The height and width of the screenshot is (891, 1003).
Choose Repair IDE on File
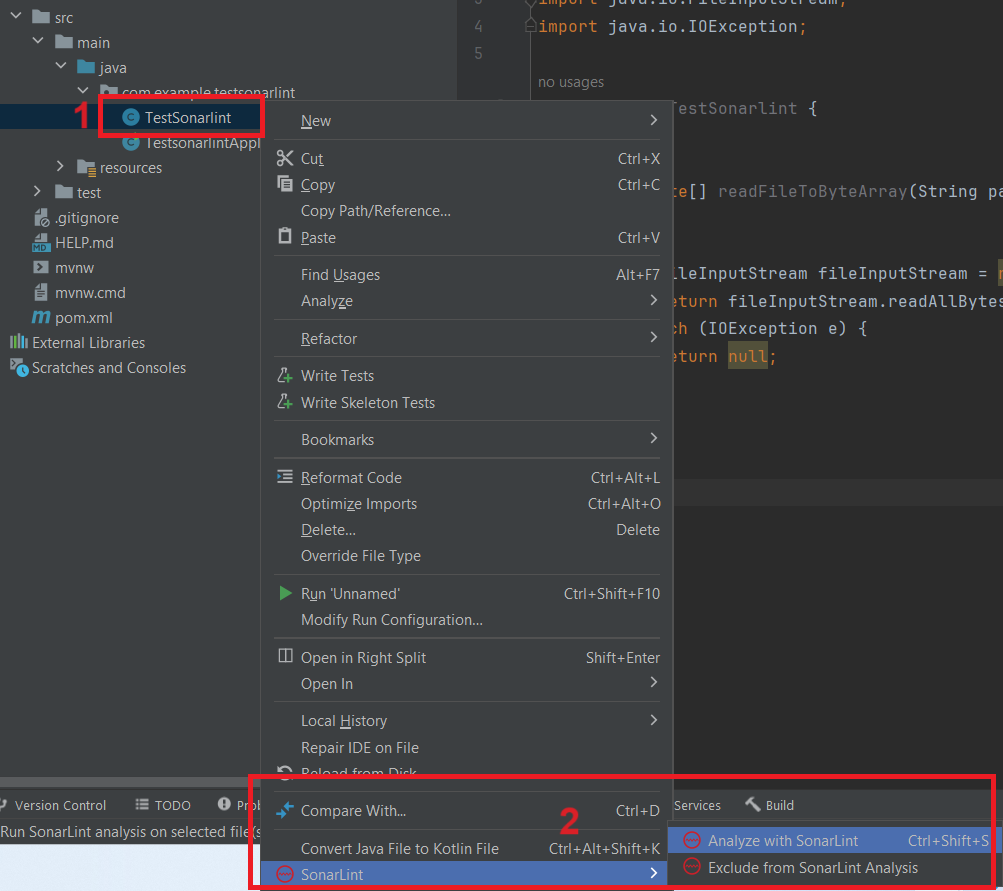click(467, 748)
